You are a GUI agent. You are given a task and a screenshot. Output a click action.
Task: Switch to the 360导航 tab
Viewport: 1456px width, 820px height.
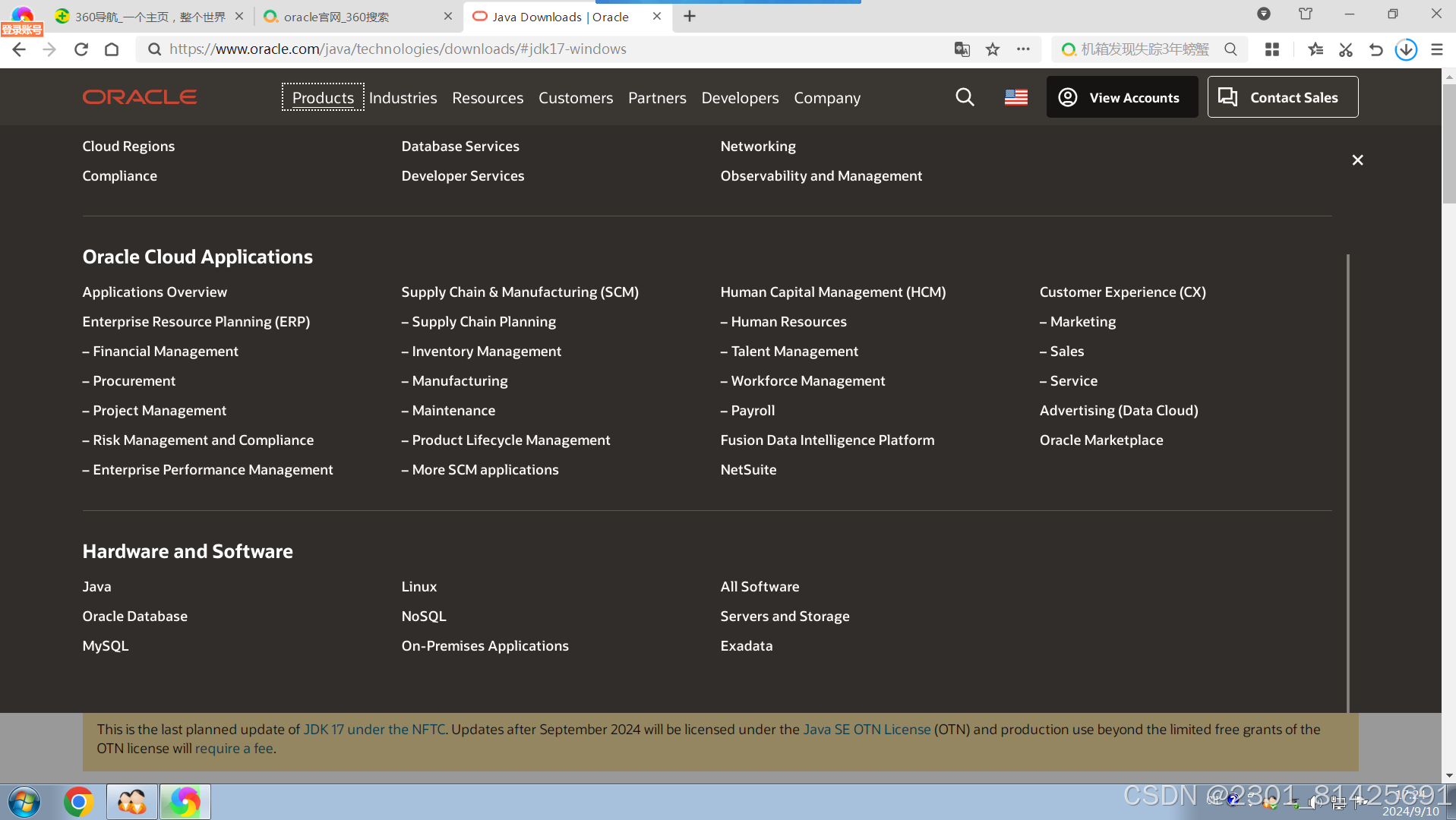(x=150, y=17)
